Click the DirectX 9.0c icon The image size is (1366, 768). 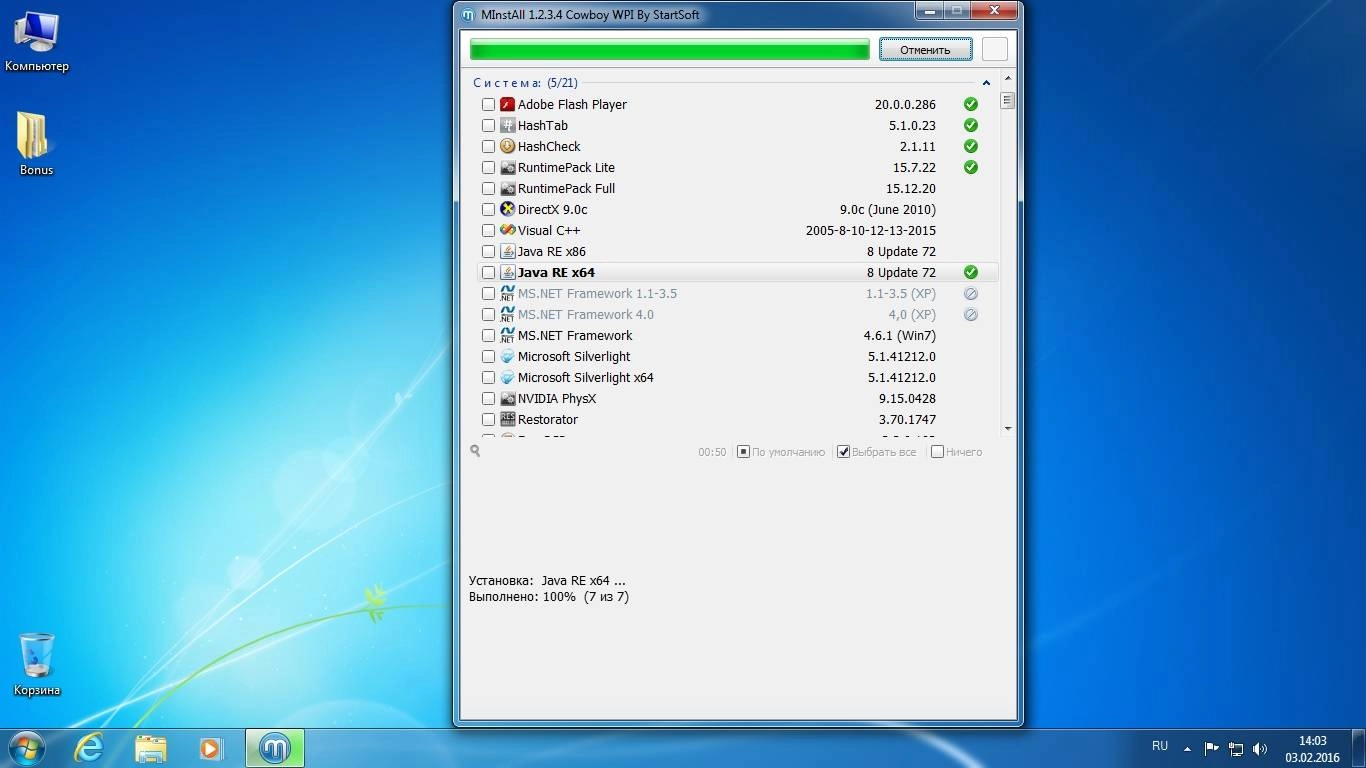507,209
